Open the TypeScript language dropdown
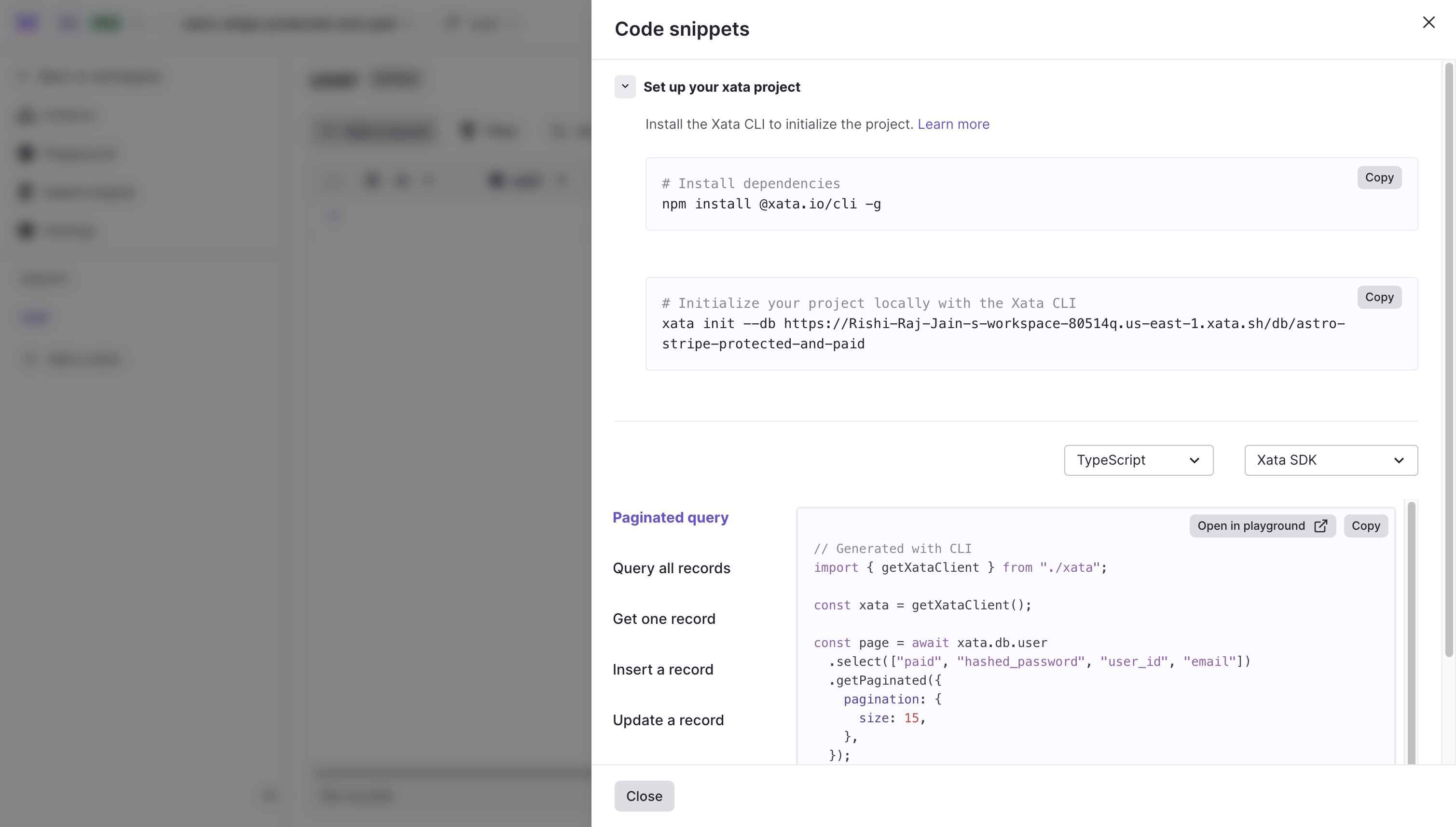The width and height of the screenshot is (1456, 827). (1138, 460)
